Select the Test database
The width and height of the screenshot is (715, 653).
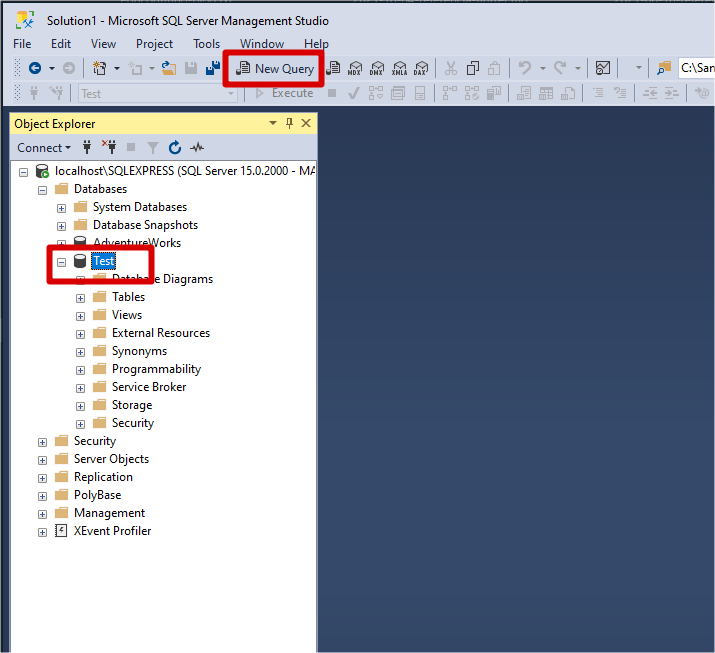pyautogui.click(x=104, y=261)
